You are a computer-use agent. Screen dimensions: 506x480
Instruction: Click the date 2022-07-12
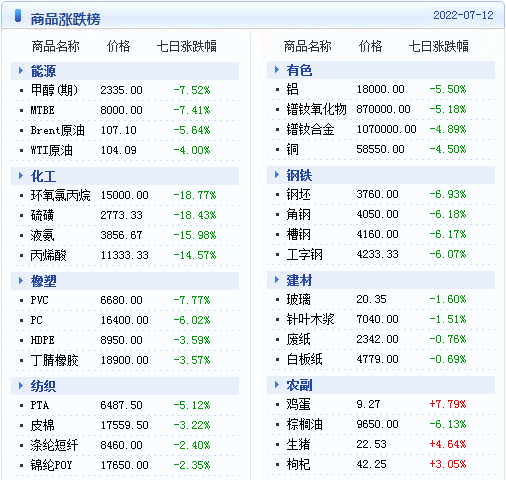click(463, 15)
